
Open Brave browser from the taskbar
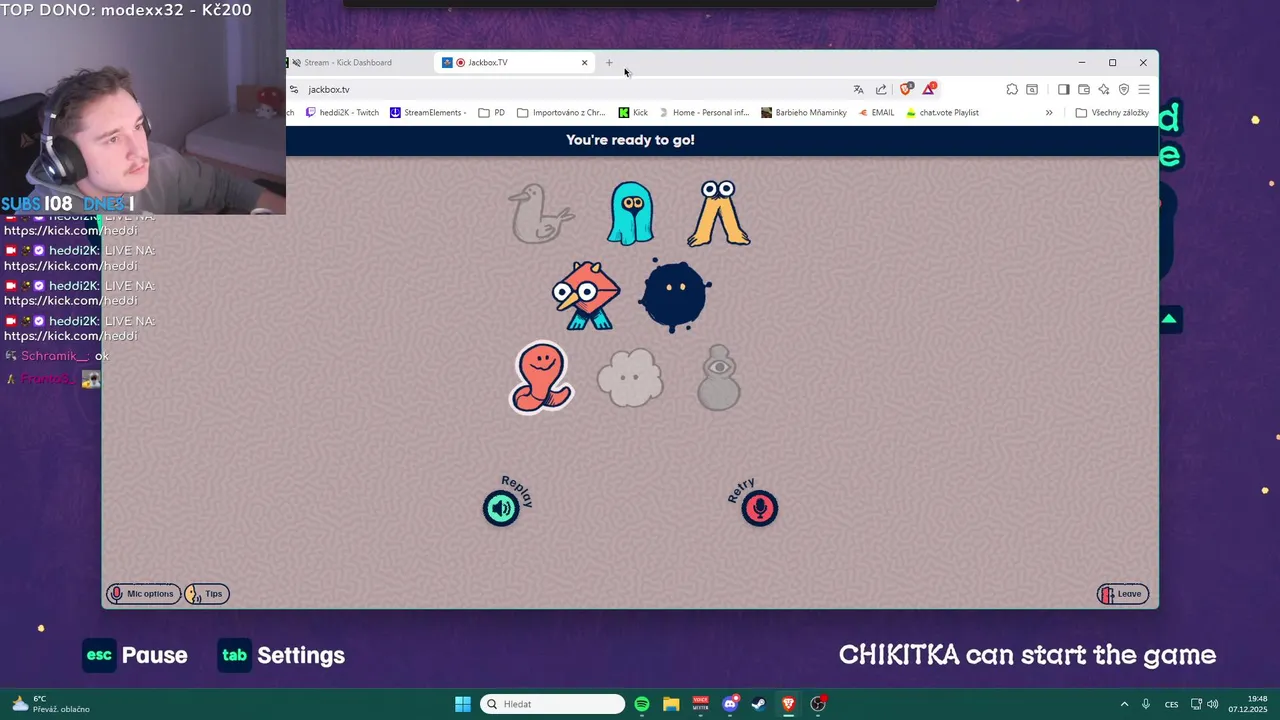789,704
